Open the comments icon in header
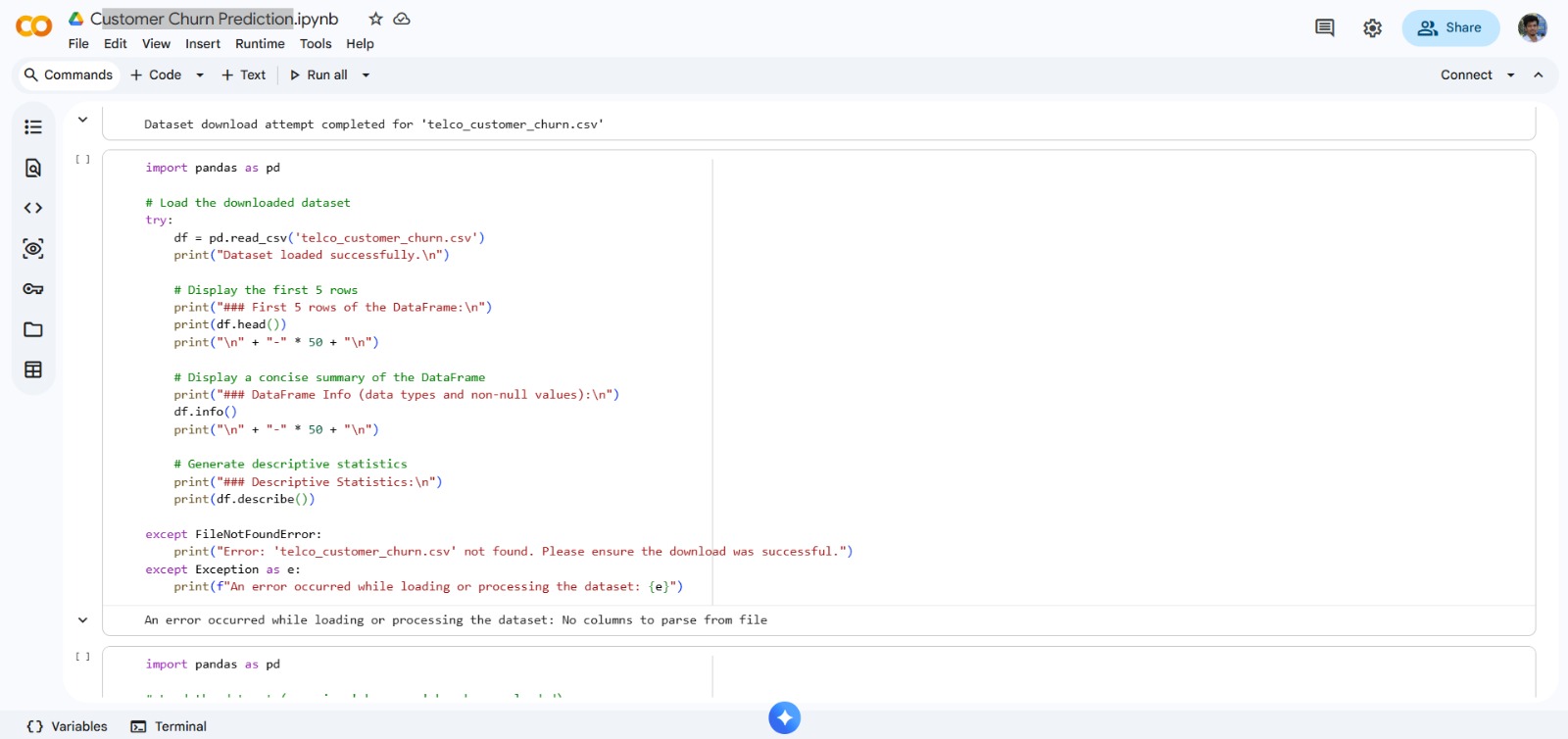Image resolution: width=1568 pixels, height=739 pixels. coord(1324,28)
